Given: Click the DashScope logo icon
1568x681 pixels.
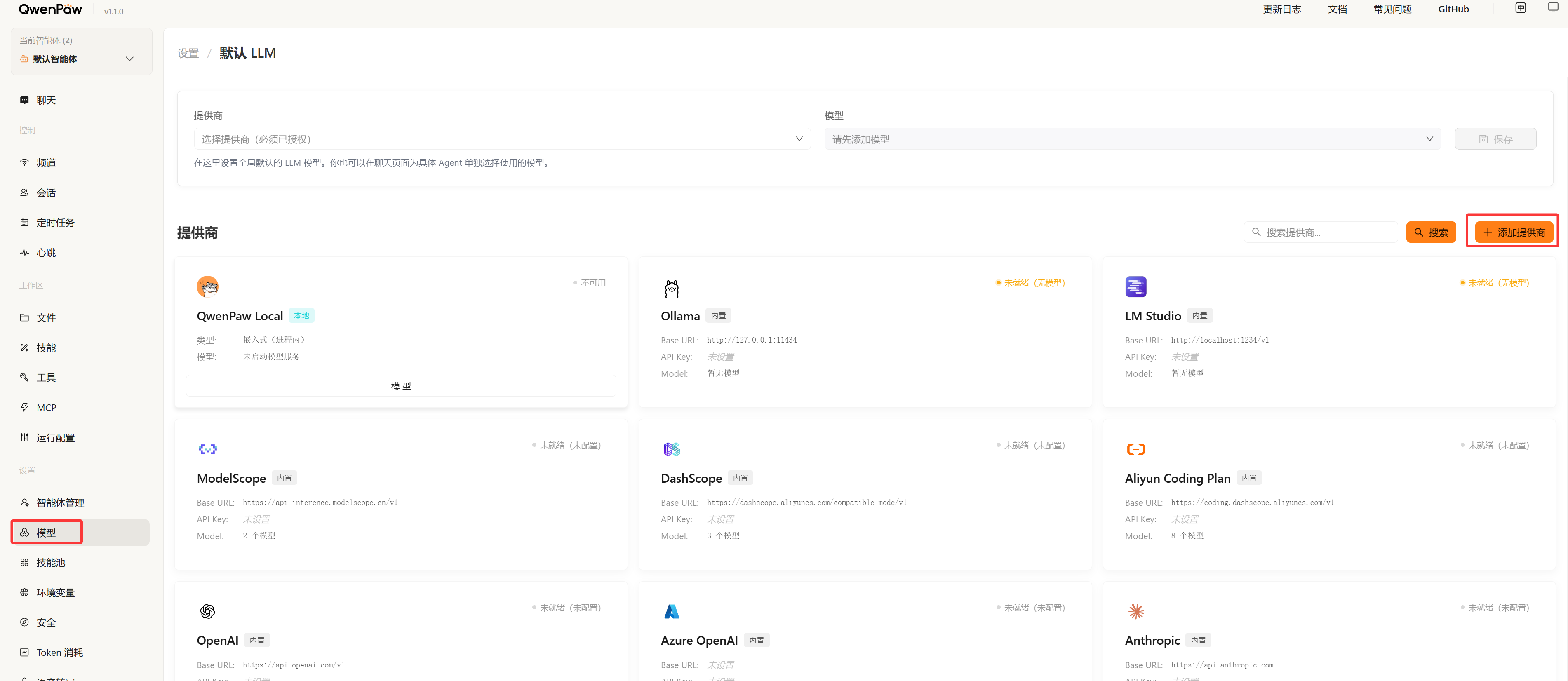Looking at the screenshot, I should point(671,449).
